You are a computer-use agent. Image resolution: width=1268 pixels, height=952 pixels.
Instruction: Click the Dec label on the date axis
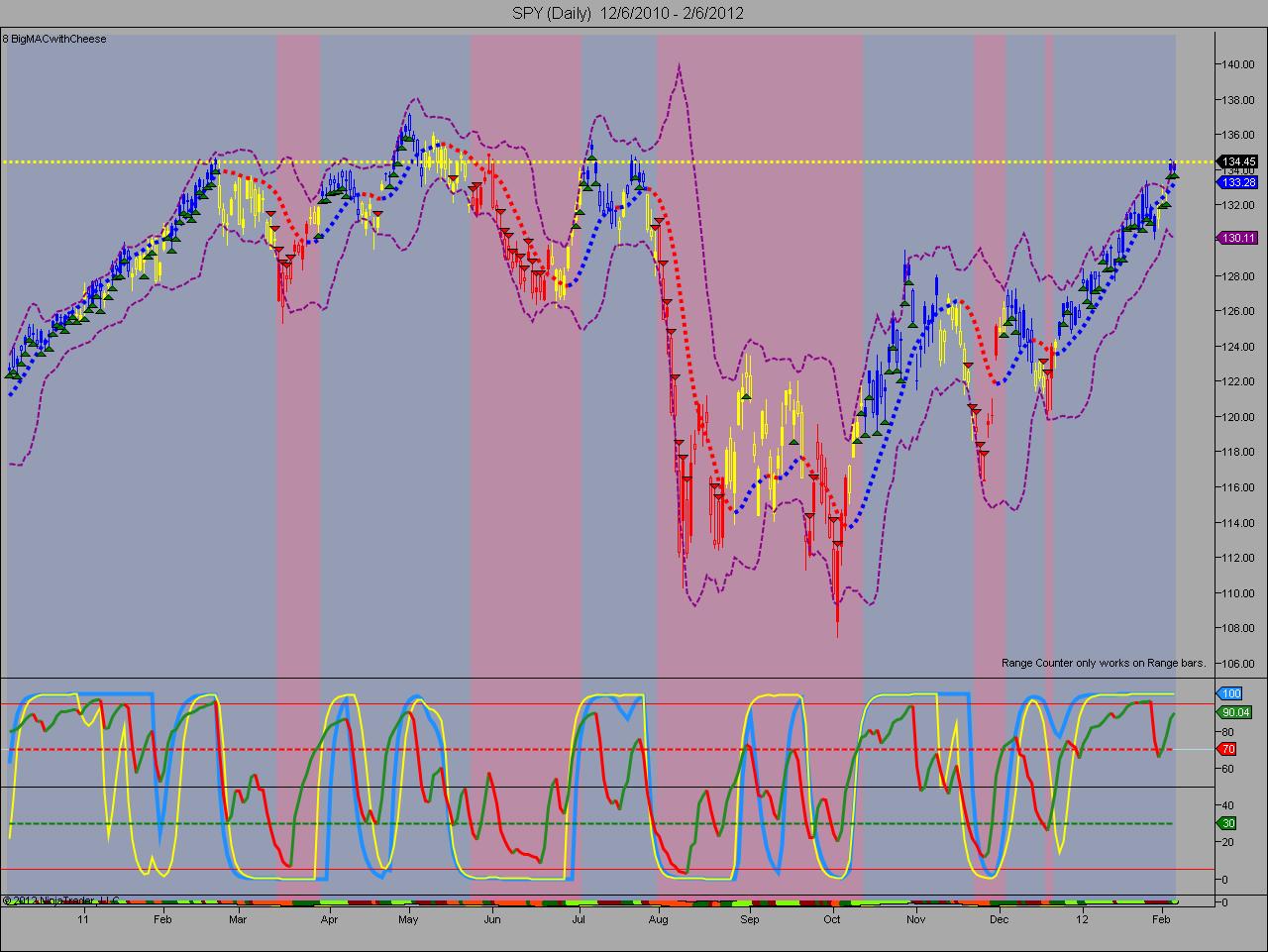tap(999, 919)
